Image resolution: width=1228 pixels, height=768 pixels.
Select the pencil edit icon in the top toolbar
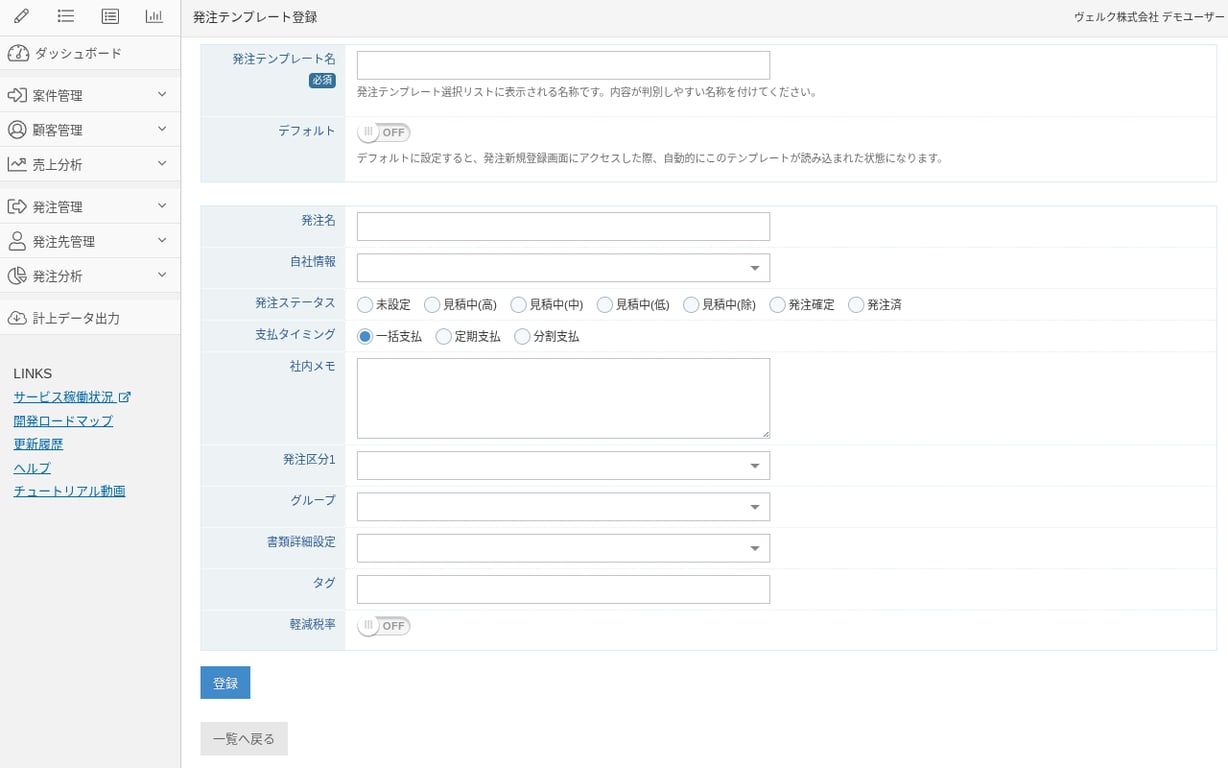pyautogui.click(x=21, y=15)
